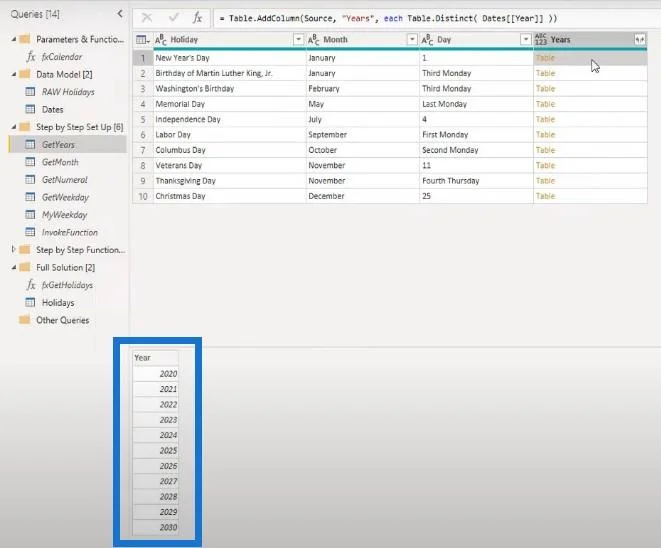Click the Holidays query table icon
This screenshot has width=661, height=548.
(x=30, y=303)
